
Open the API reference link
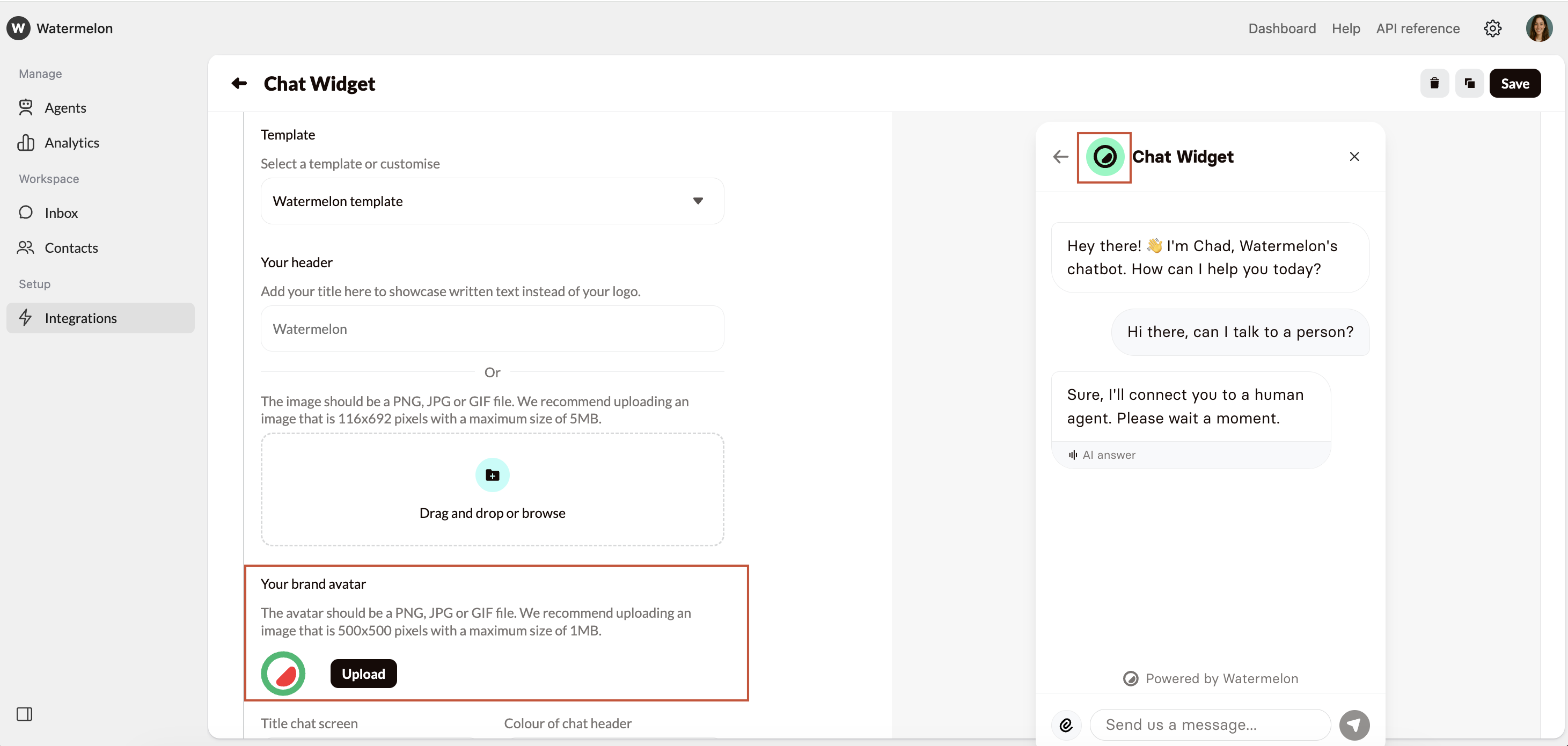click(1418, 28)
